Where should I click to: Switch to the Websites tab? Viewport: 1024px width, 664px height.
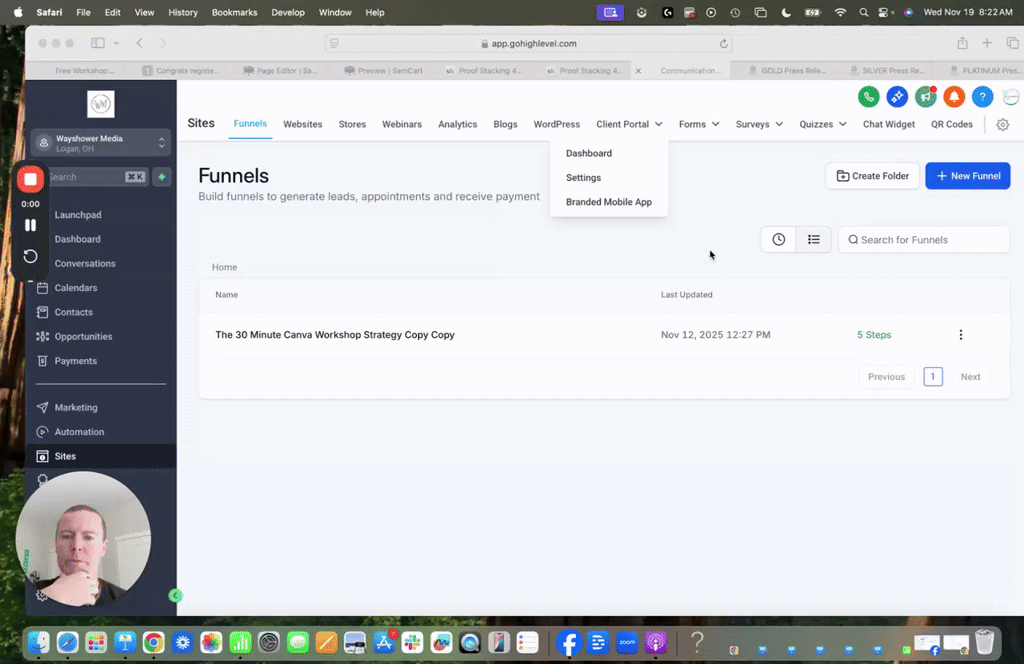click(x=302, y=124)
